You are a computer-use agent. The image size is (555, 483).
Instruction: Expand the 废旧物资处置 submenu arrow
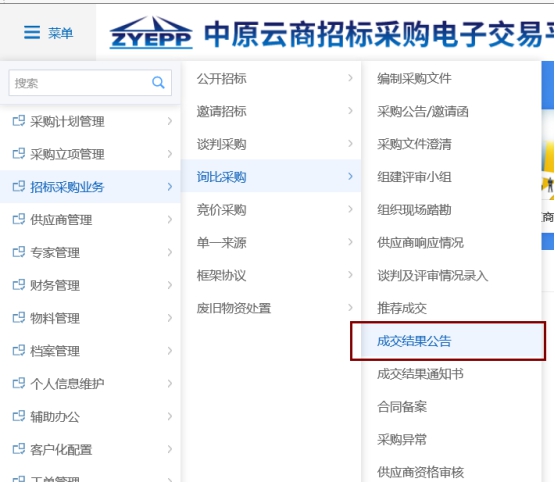[x=350, y=307]
